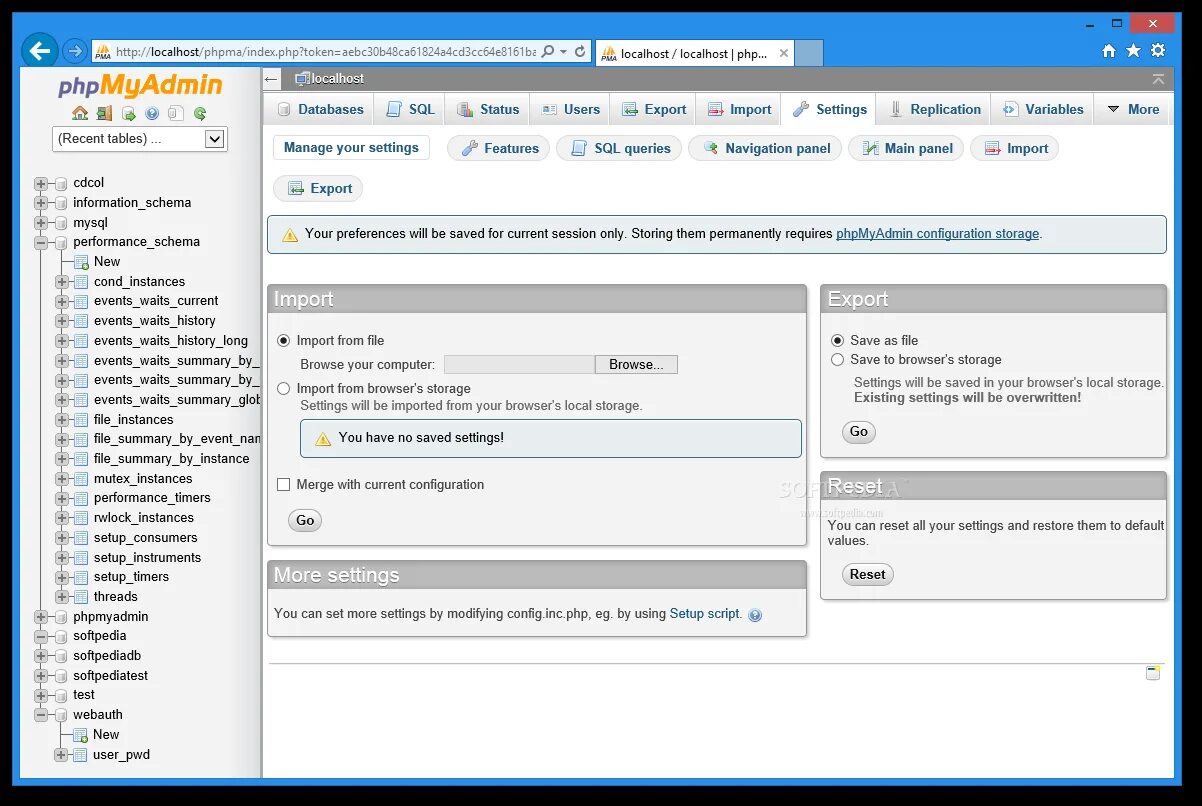Expand the cdcol database

[41, 183]
